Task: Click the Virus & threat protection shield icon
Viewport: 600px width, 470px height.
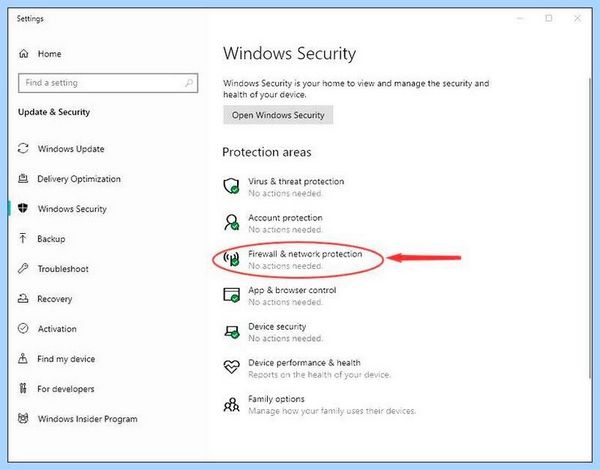Action: tap(232, 186)
